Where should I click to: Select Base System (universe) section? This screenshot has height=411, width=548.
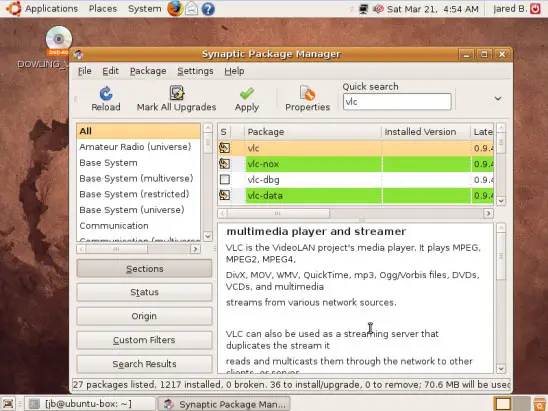138,210
